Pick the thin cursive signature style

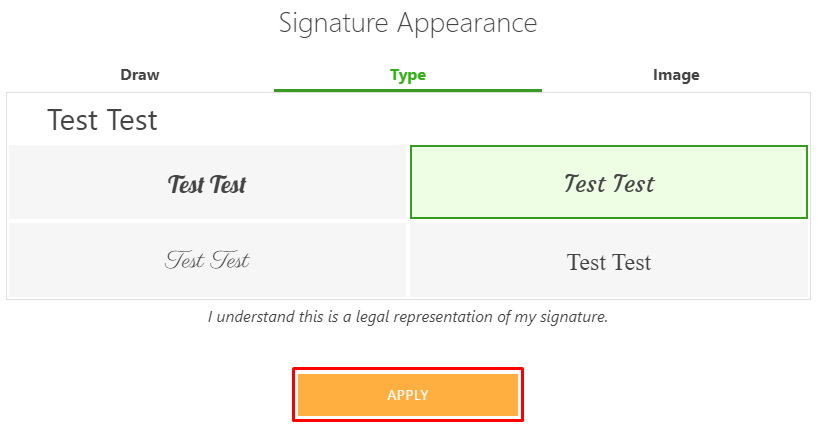(x=208, y=260)
